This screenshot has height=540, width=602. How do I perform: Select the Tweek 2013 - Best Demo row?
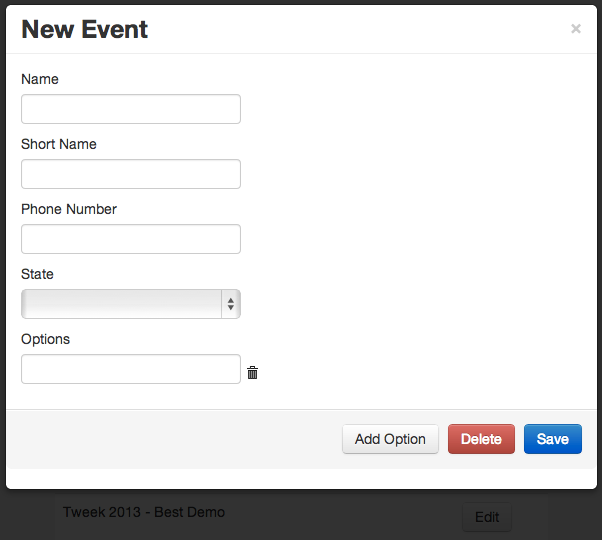pyautogui.click(x=144, y=512)
